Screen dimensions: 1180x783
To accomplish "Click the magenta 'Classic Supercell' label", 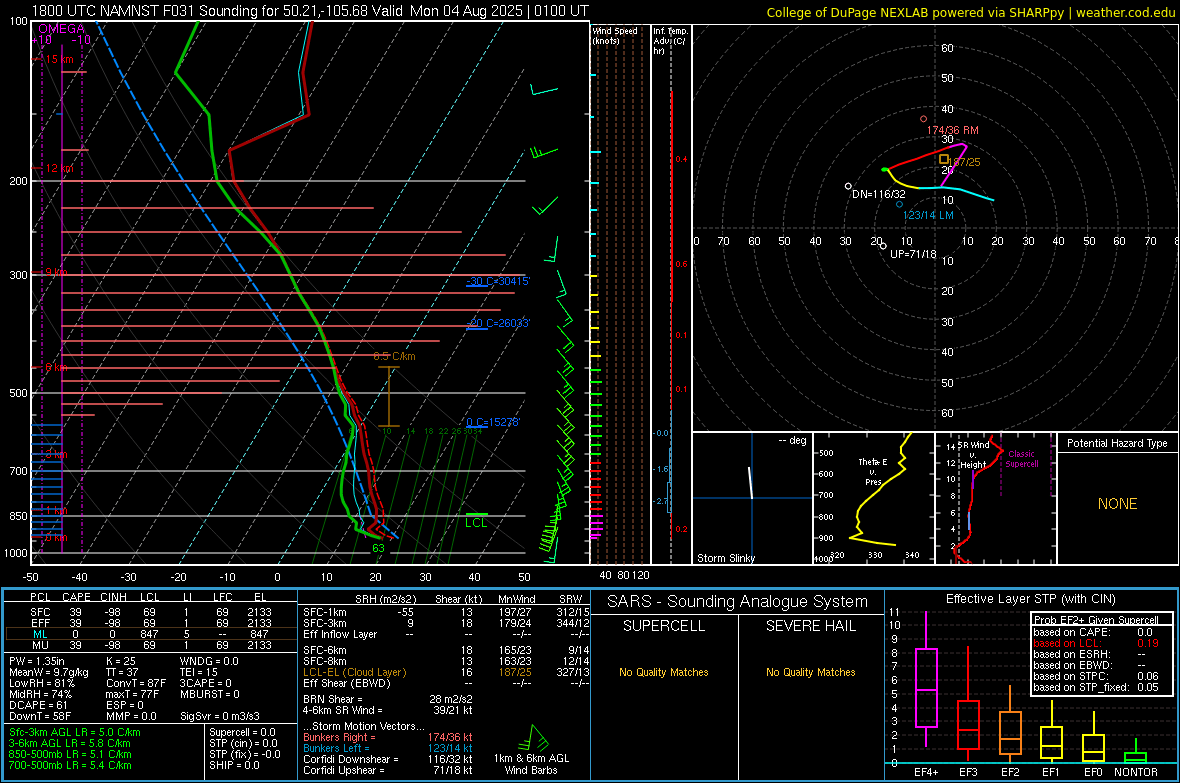I will [x=1021, y=459].
